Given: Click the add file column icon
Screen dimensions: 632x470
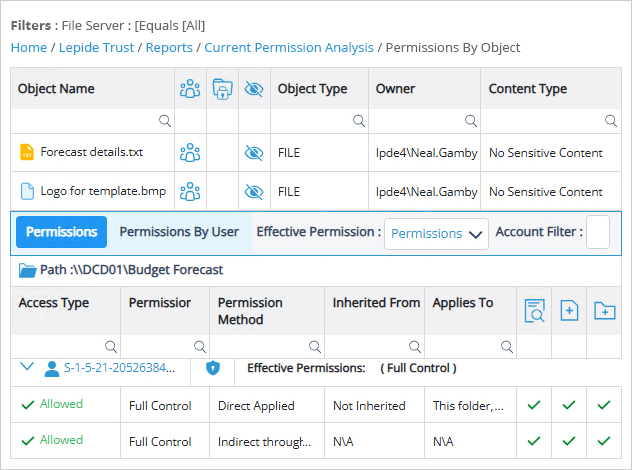Looking at the screenshot, I should [x=569, y=311].
